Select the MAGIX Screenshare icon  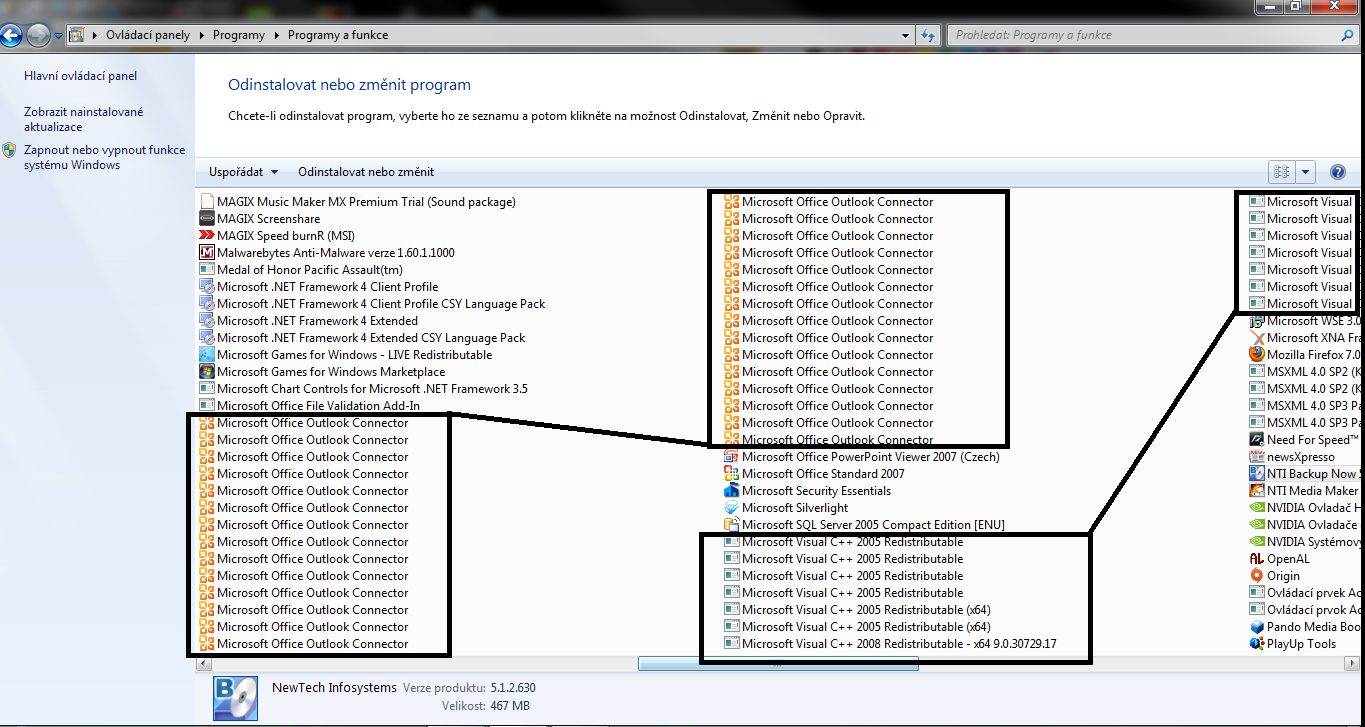tap(207, 219)
